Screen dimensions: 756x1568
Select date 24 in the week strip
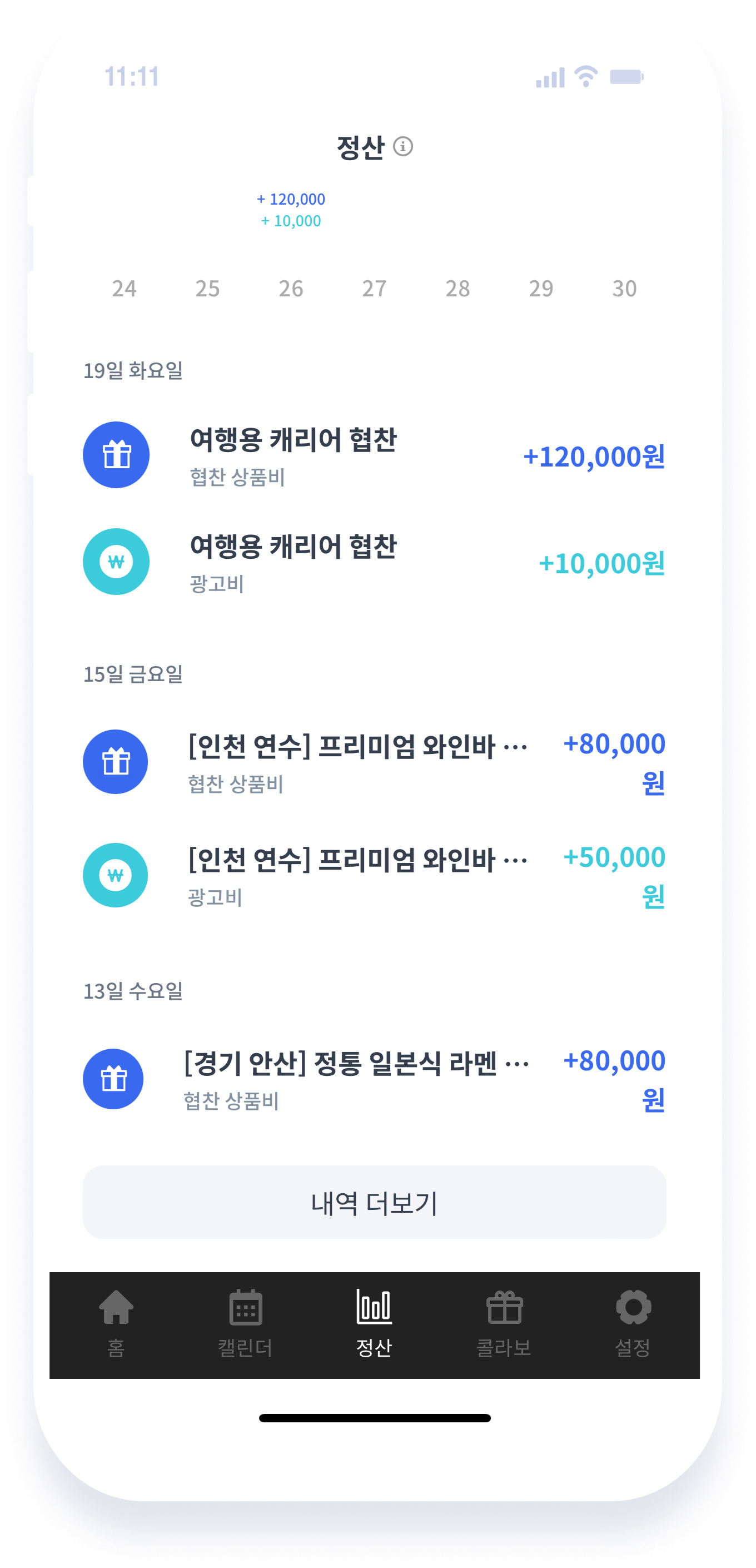(x=124, y=289)
